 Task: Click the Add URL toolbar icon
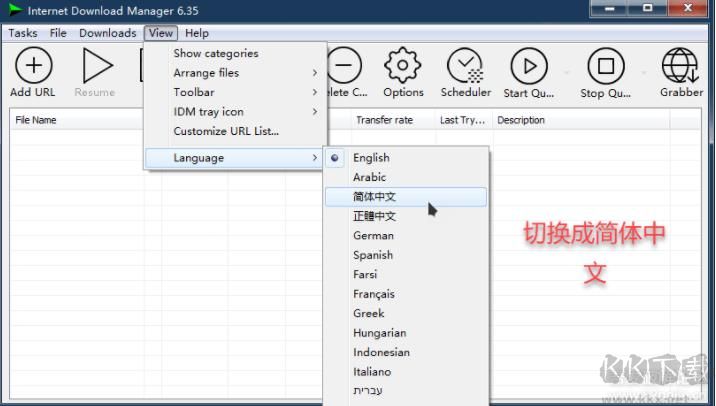(33, 67)
